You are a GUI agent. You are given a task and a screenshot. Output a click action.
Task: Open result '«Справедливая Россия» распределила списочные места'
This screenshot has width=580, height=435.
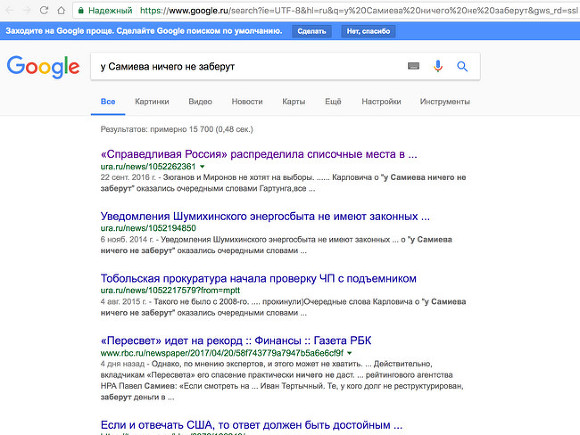259,154
